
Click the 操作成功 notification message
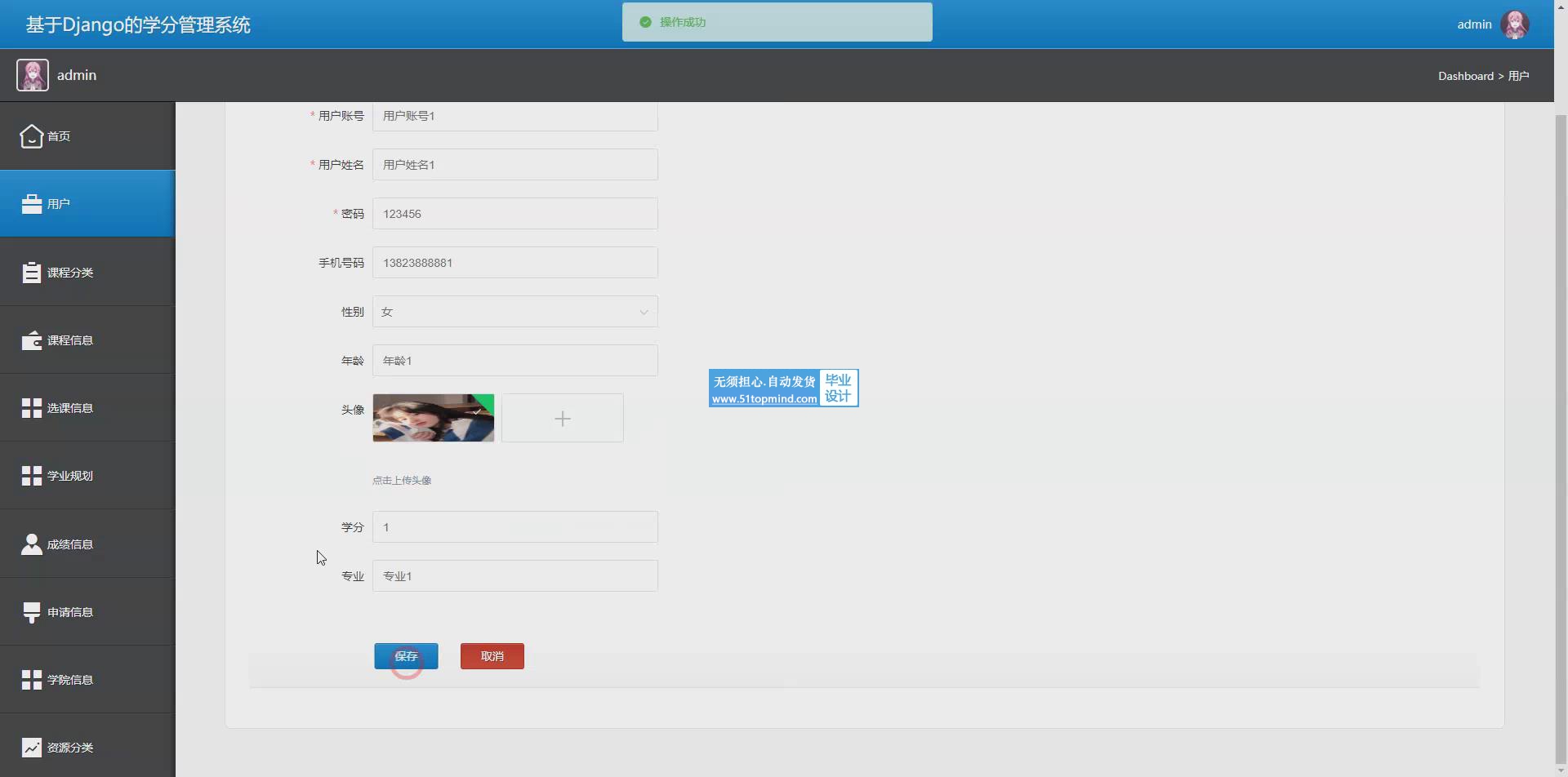[683, 22]
